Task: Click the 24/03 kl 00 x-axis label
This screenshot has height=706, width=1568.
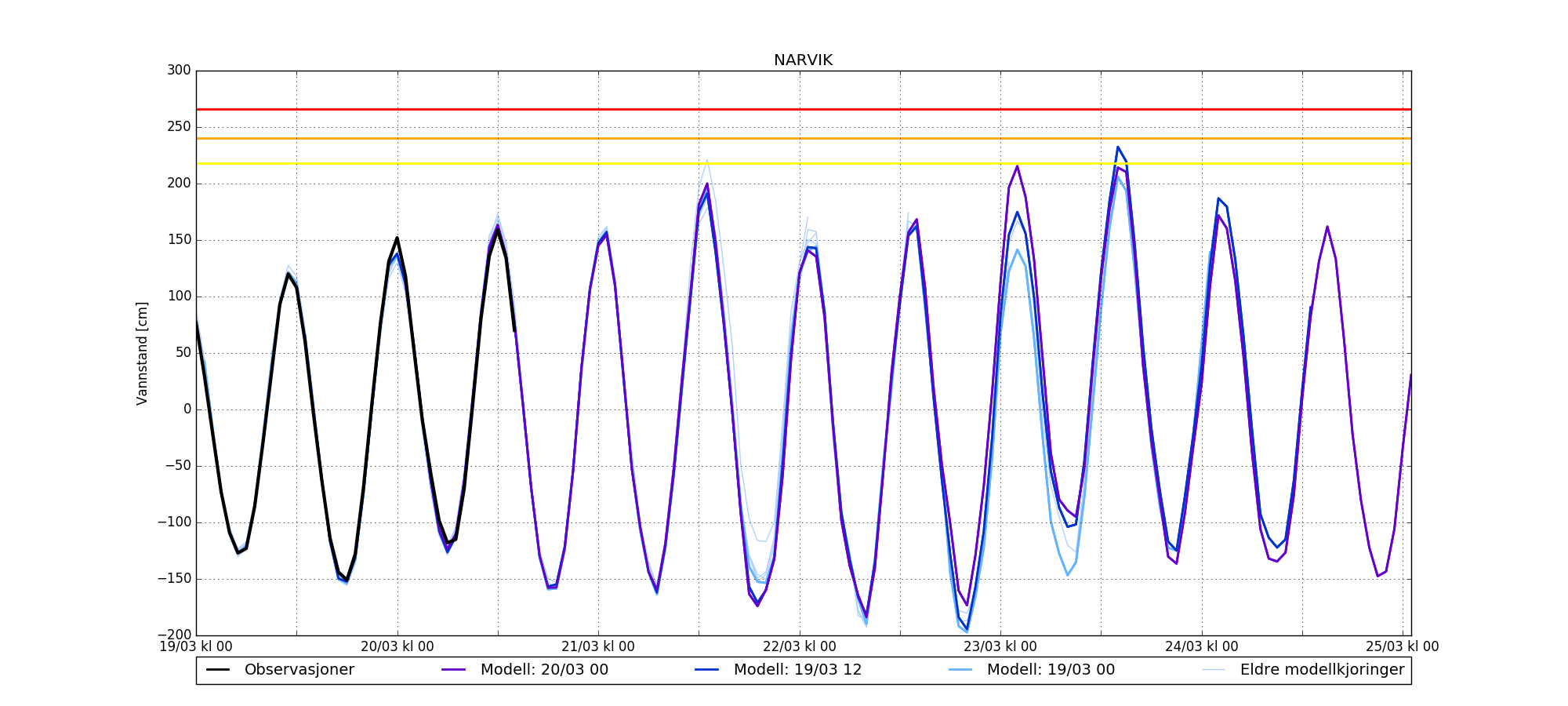Action: pyautogui.click(x=1201, y=647)
